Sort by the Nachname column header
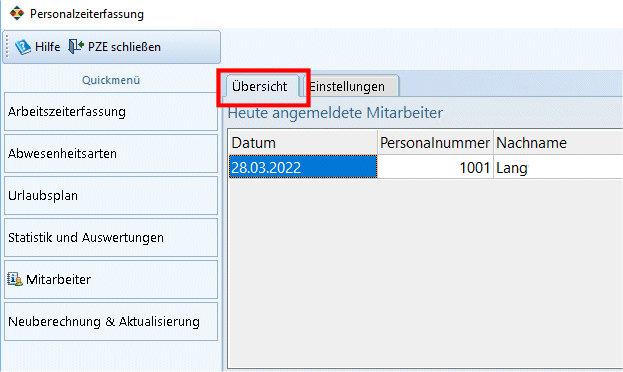This screenshot has width=623, height=372. (558, 143)
